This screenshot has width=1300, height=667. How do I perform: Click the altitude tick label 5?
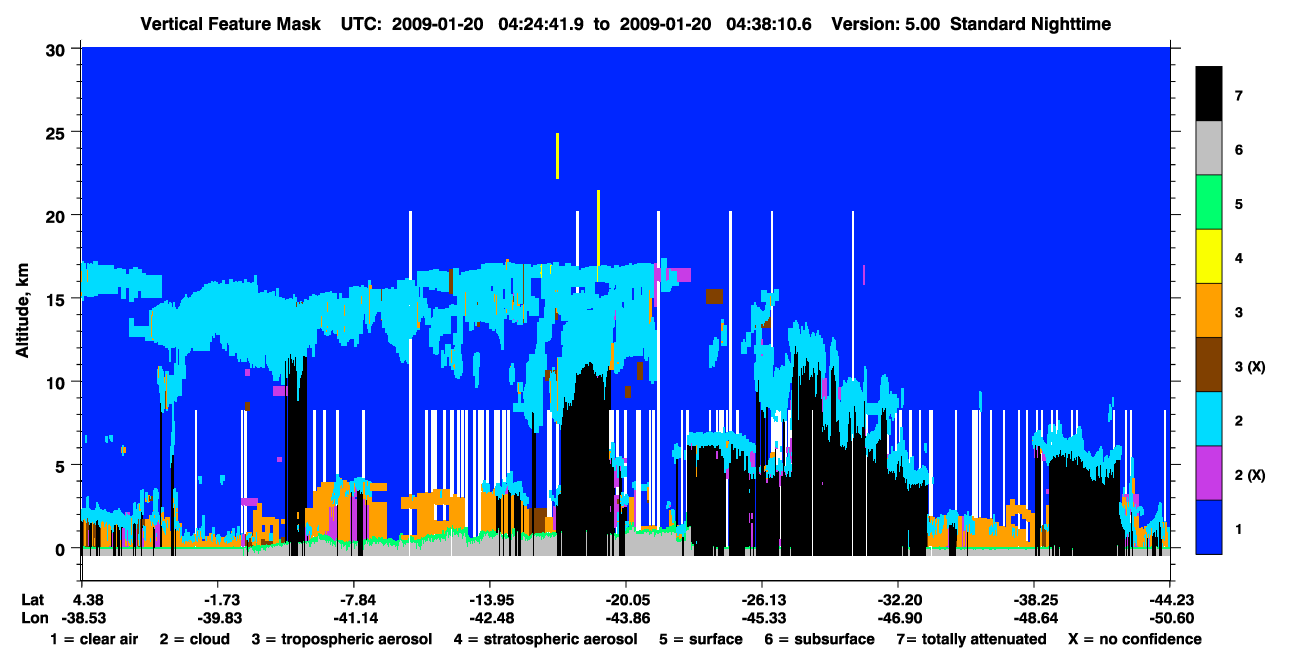(62, 465)
